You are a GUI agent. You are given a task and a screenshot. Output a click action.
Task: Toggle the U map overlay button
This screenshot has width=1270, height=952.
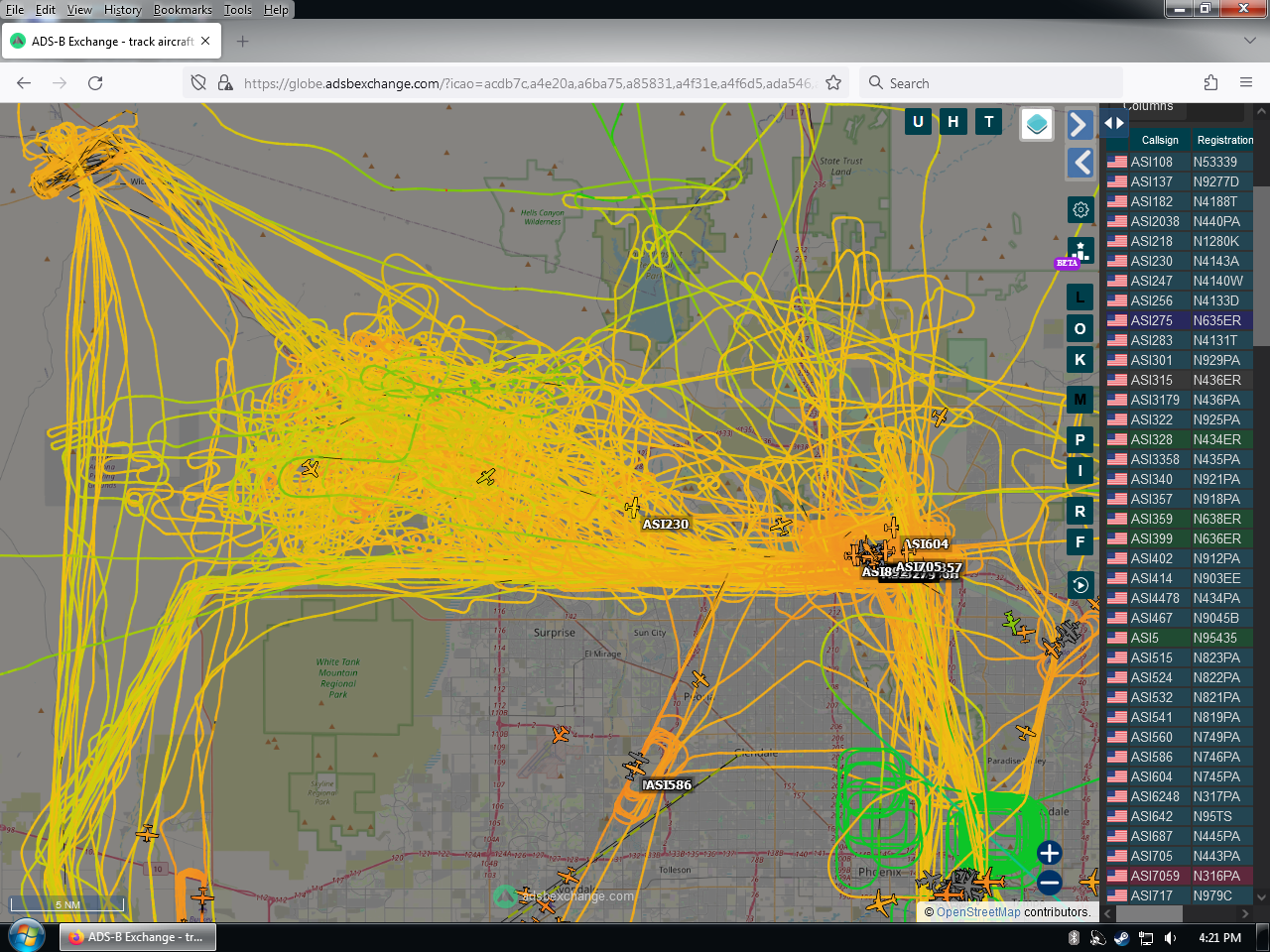(918, 122)
